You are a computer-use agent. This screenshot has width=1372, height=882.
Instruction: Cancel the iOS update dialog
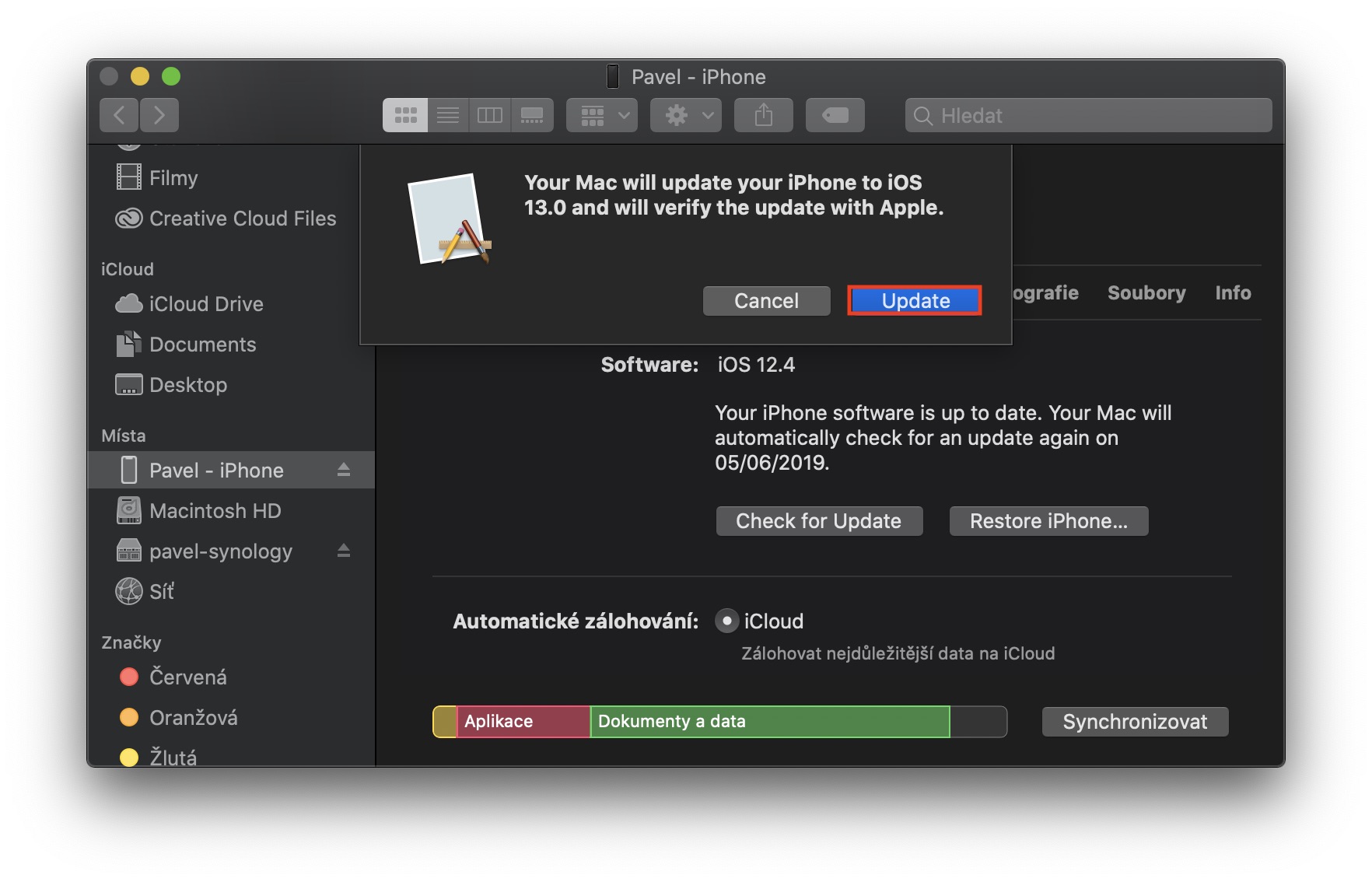[x=767, y=301]
